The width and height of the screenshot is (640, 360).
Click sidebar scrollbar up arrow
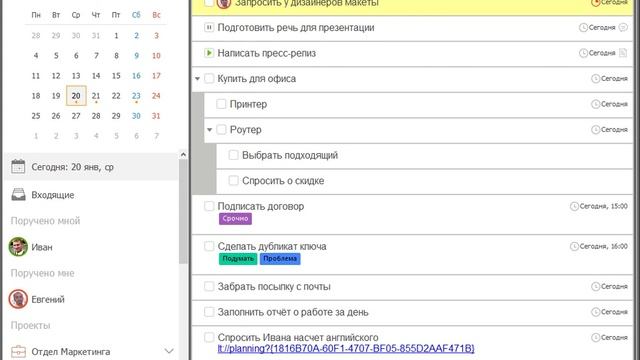click(x=183, y=155)
